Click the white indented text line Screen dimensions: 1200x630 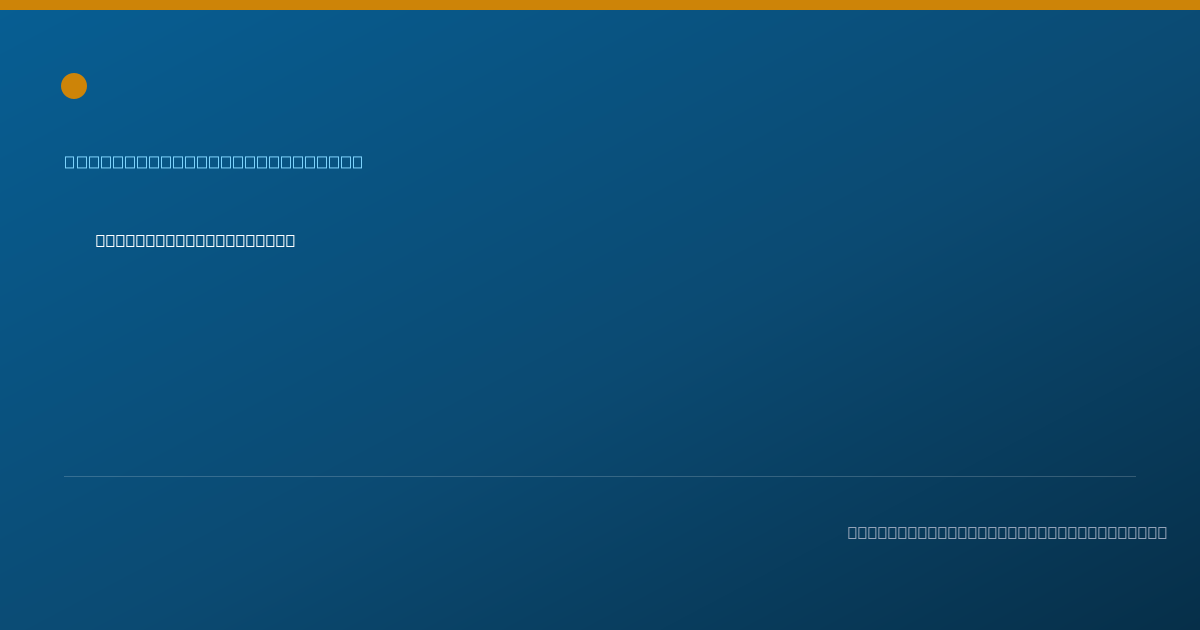(x=195, y=240)
